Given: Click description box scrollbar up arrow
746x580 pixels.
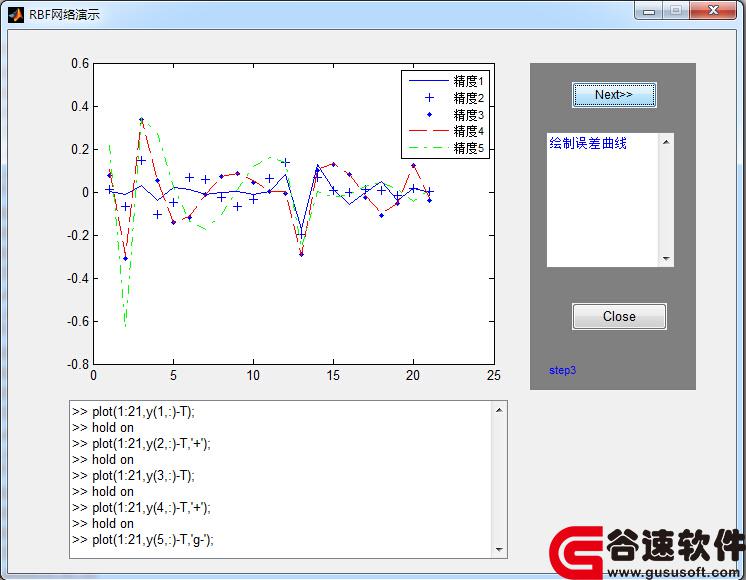Looking at the screenshot, I should (666, 142).
